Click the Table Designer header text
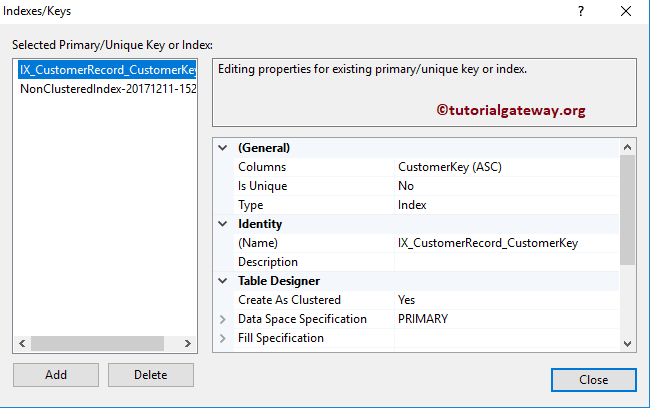 [279, 281]
